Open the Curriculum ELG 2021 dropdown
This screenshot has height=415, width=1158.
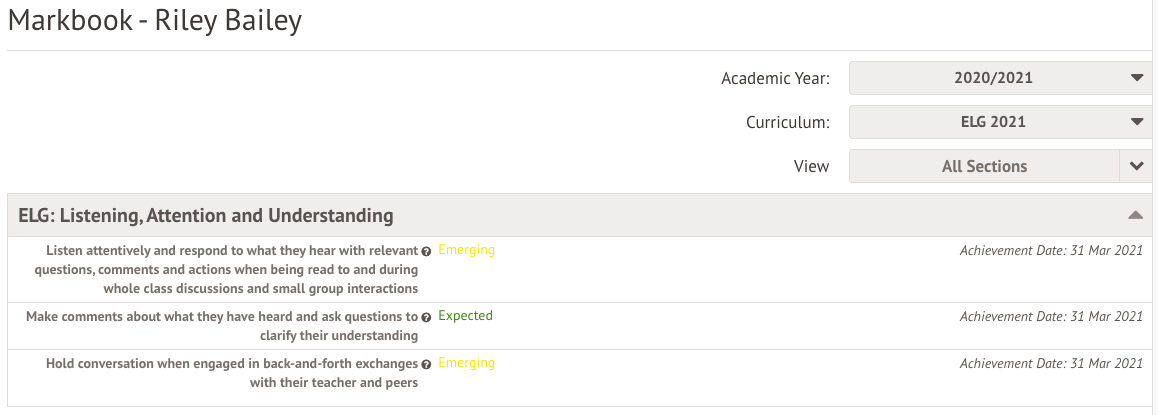click(1000, 122)
